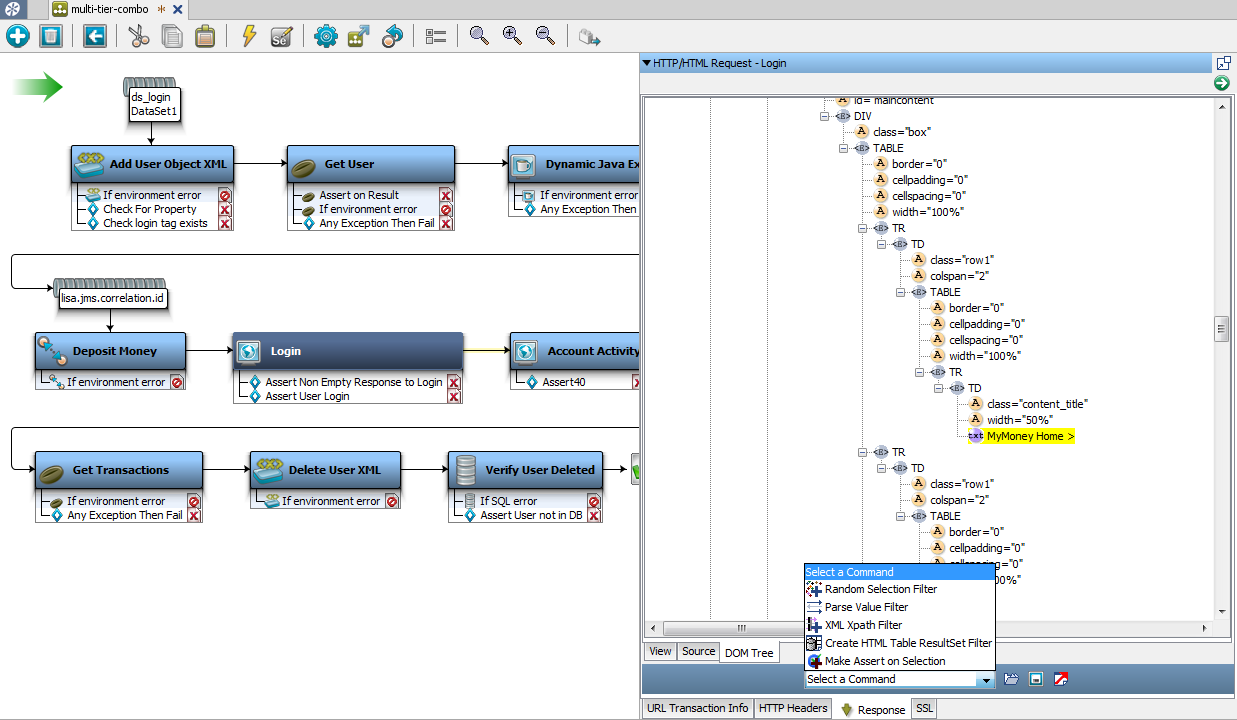Image resolution: width=1237 pixels, height=720 pixels.
Task: Click the Copy icon
Action: [171, 35]
